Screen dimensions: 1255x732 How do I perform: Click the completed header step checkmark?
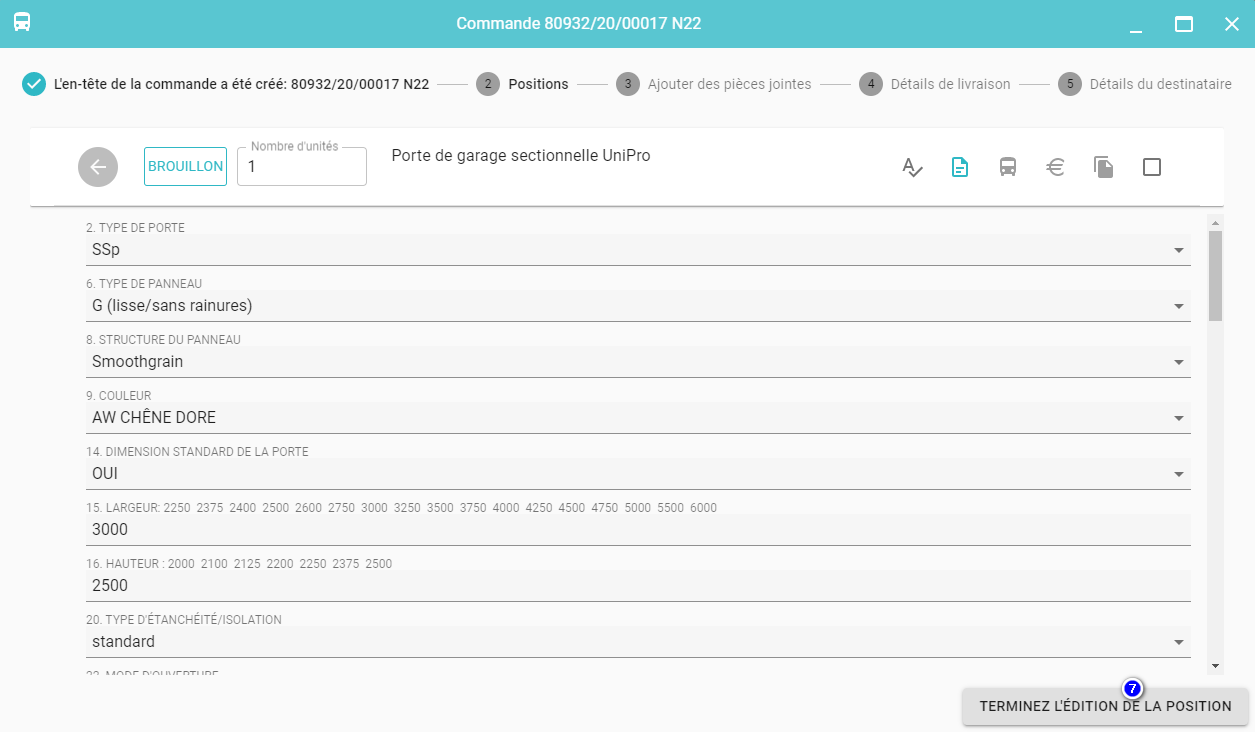click(x=34, y=84)
